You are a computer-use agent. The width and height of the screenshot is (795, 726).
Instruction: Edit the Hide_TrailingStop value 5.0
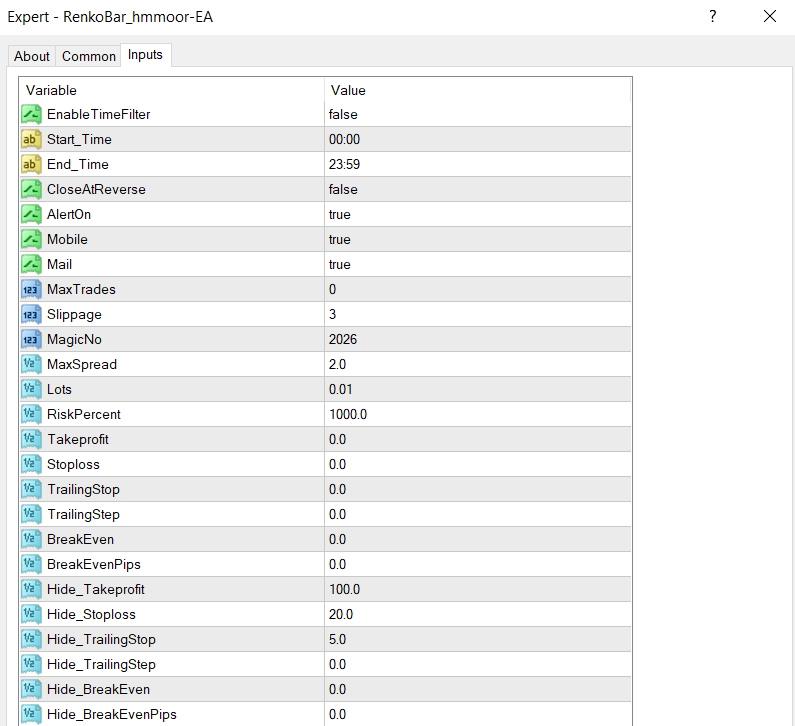coord(478,639)
